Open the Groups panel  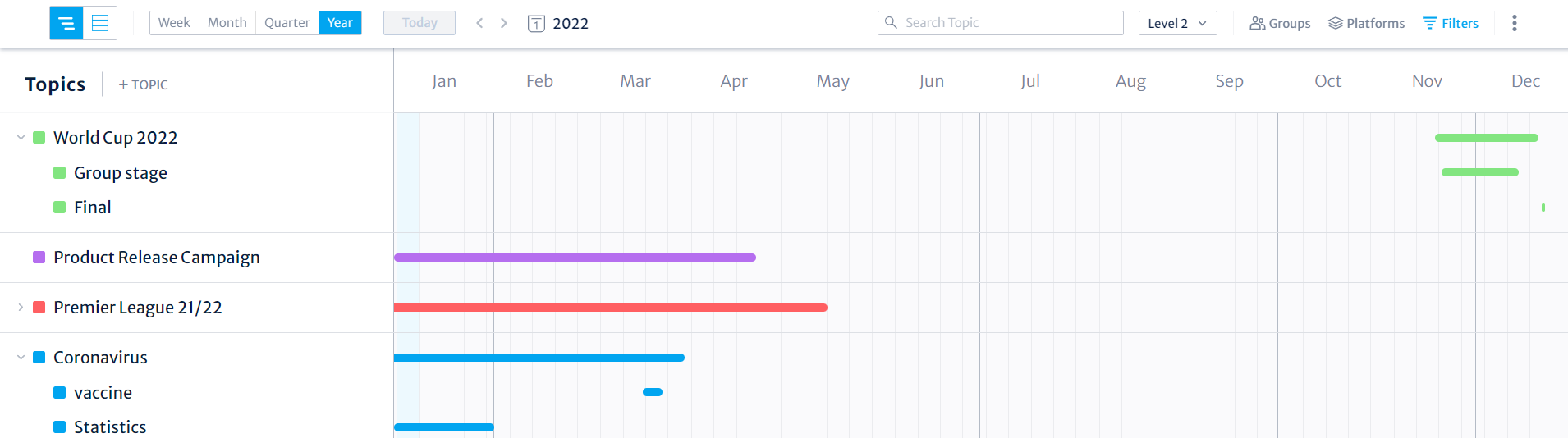tap(1280, 23)
